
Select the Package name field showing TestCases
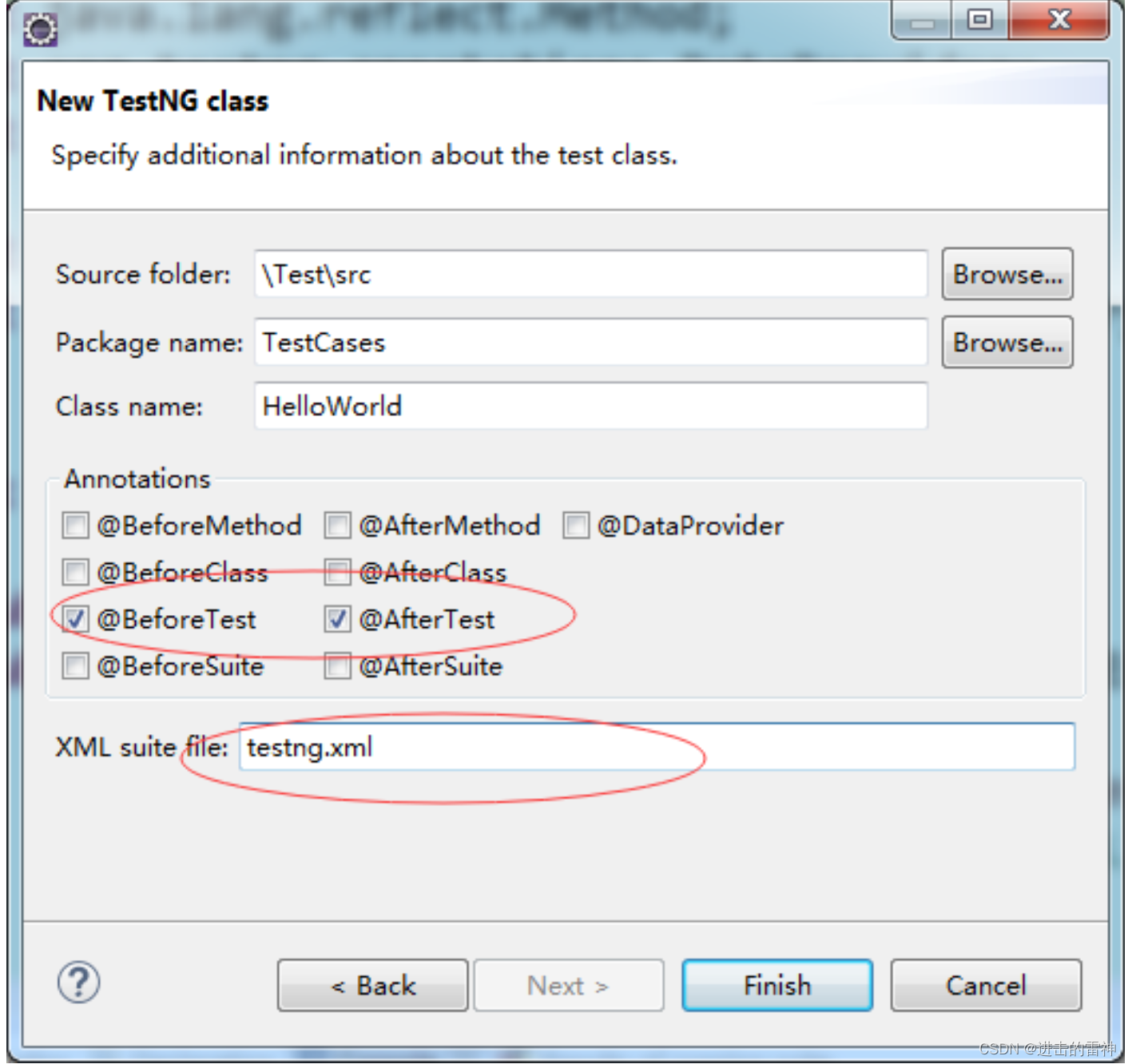pos(590,343)
